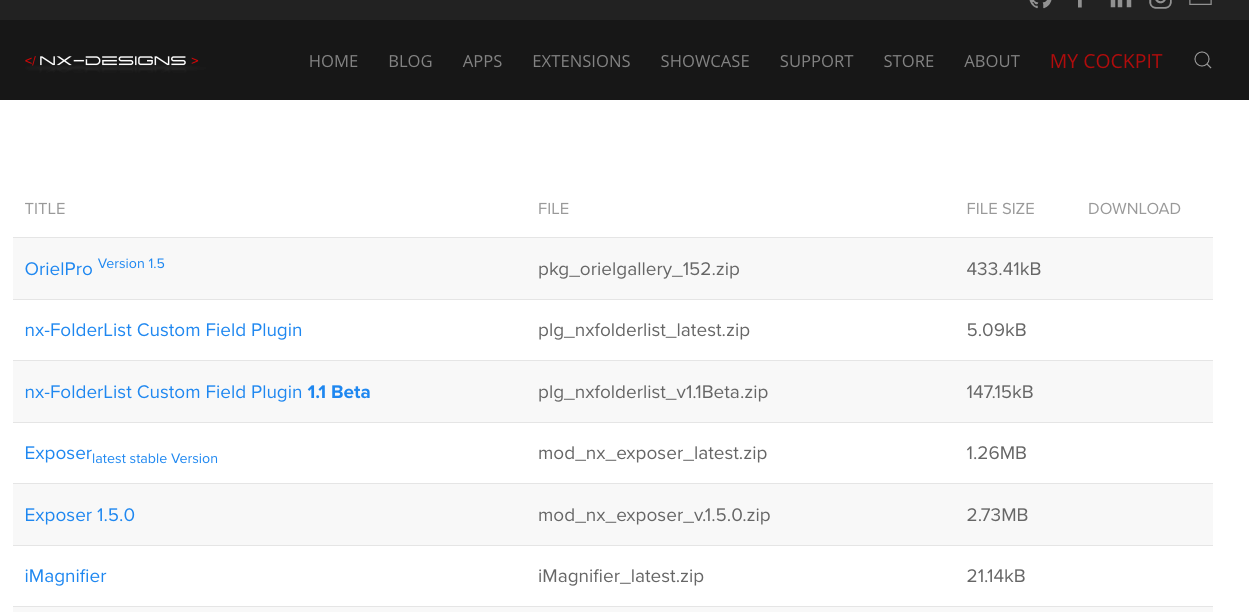The image size is (1249, 612).
Task: Open the SHOWCASE section
Action: [x=705, y=61]
